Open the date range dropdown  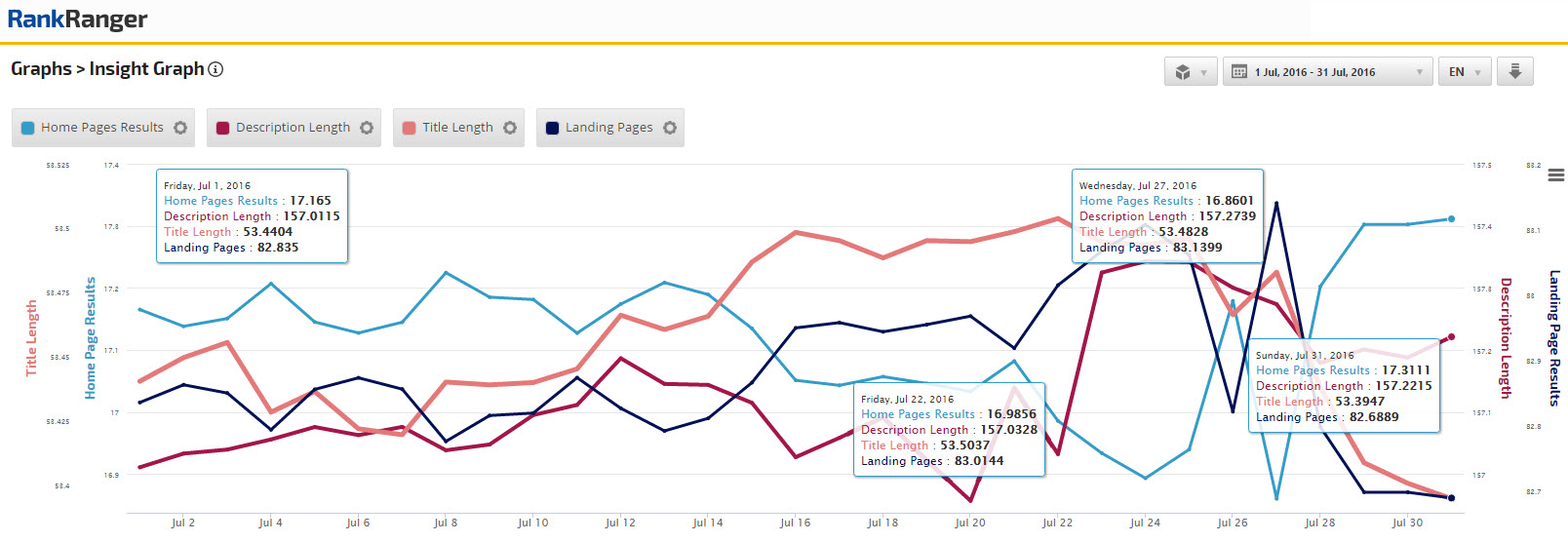coord(1326,72)
